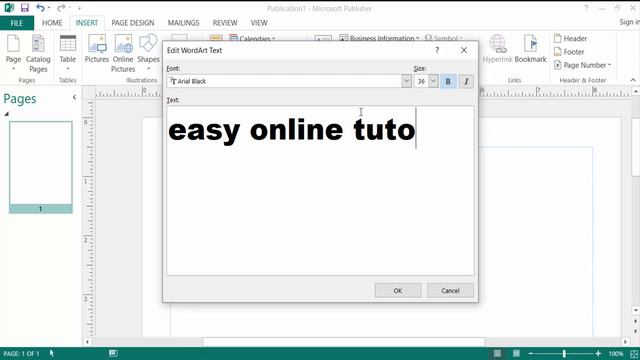The width and height of the screenshot is (640, 360).
Task: Open the REVIEW tab
Action: click(225, 23)
